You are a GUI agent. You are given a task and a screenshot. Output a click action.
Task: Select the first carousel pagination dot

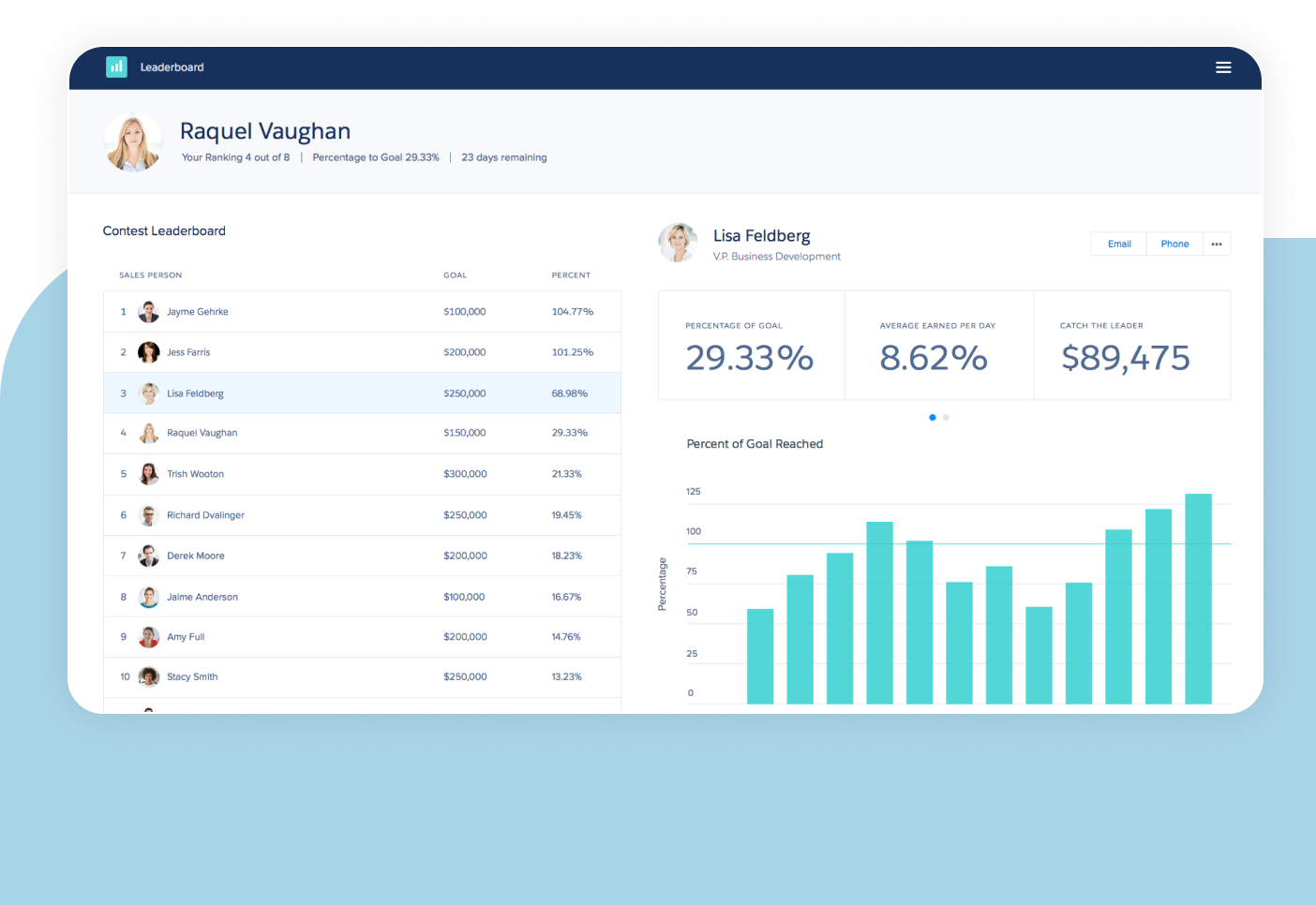[932, 417]
